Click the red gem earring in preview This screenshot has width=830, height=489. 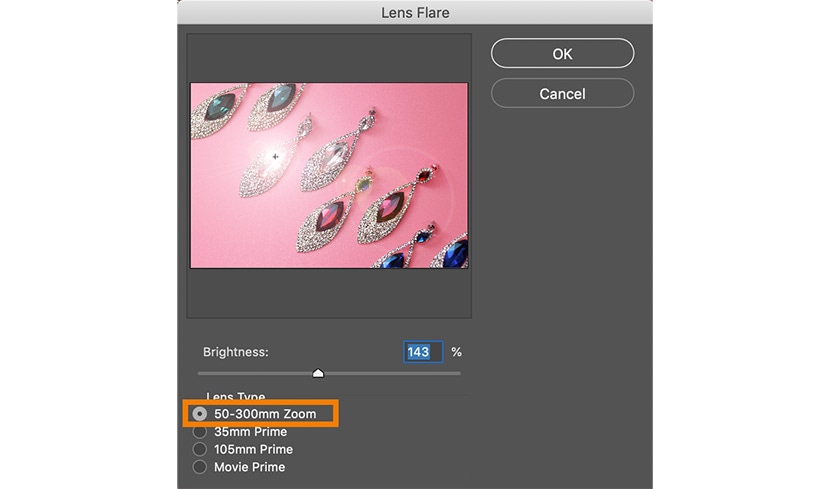[x=329, y=215]
